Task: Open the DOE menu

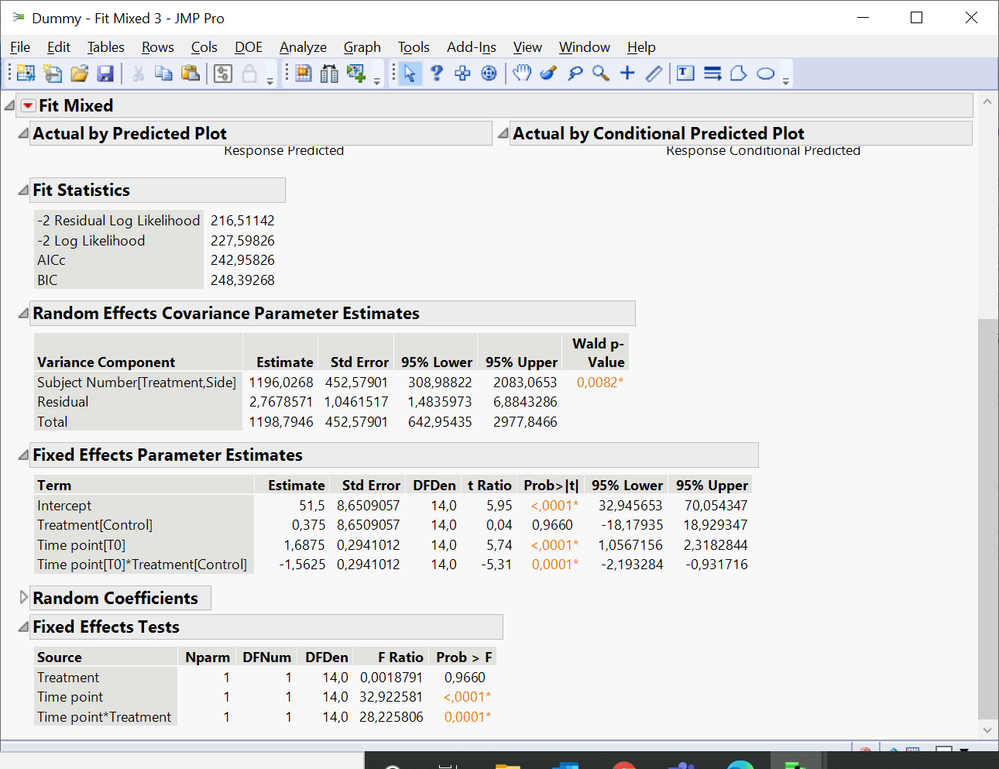Action: pyautogui.click(x=248, y=47)
